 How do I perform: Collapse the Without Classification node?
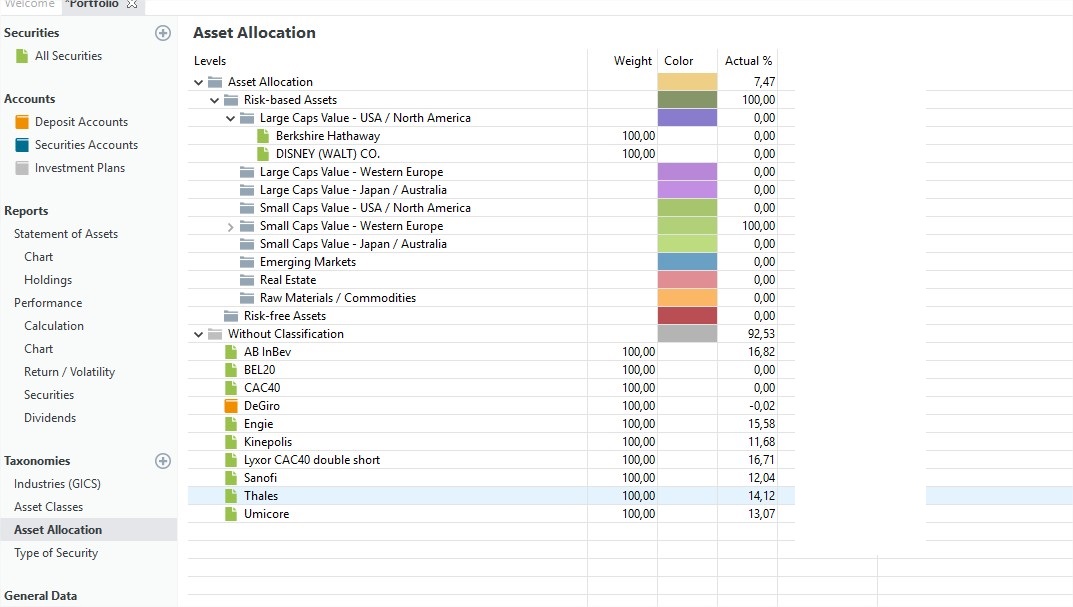(198, 334)
